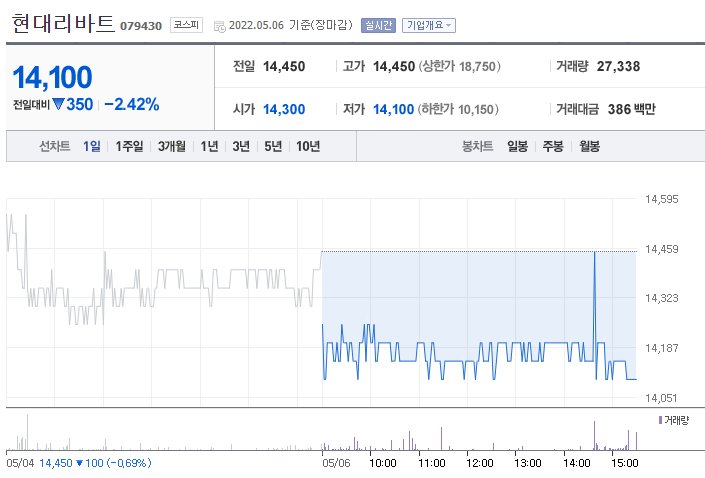Select the 1일 line chart tab
Image resolution: width=705 pixels, height=478 pixels.
92,146
